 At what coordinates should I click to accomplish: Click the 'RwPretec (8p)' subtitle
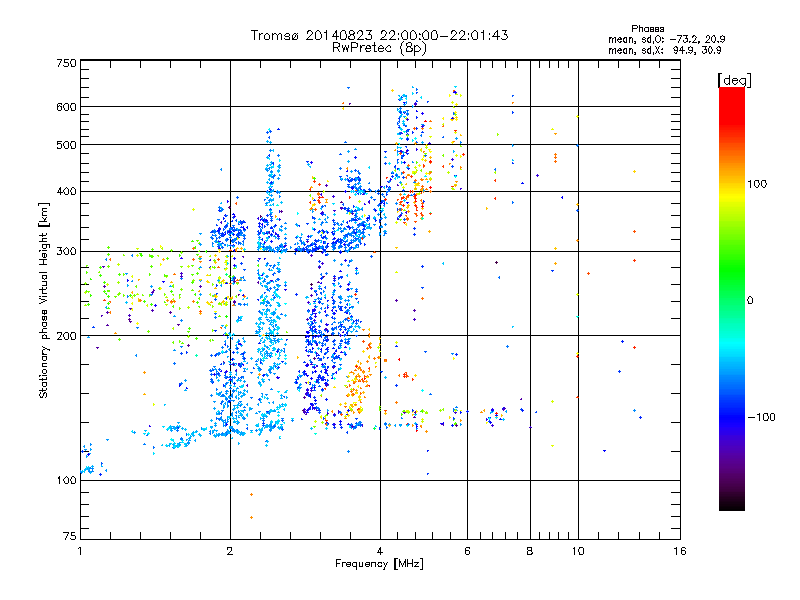(x=379, y=48)
